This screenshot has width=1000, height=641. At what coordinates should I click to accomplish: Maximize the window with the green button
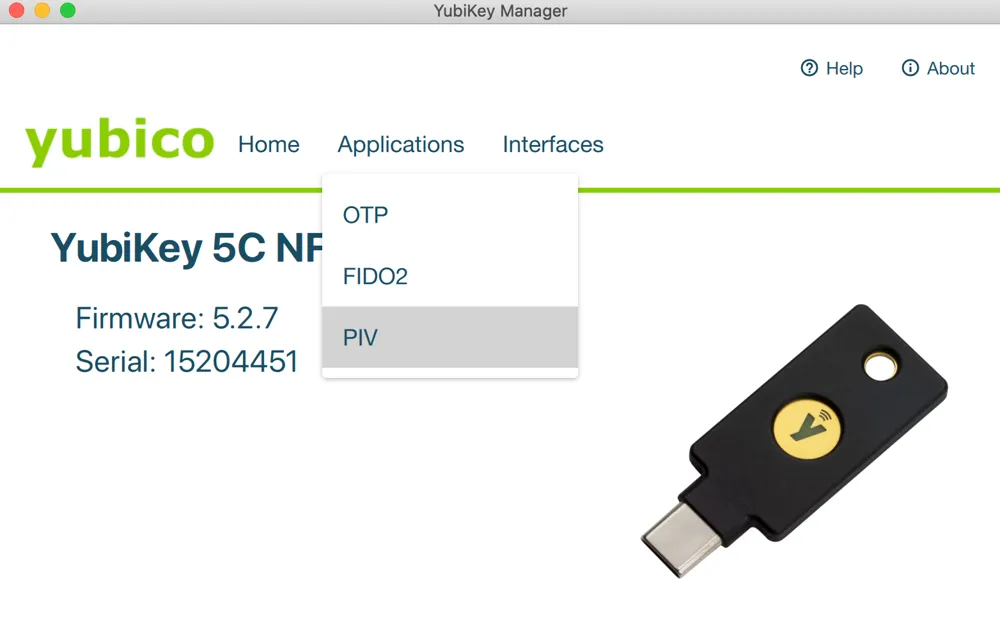(x=68, y=10)
